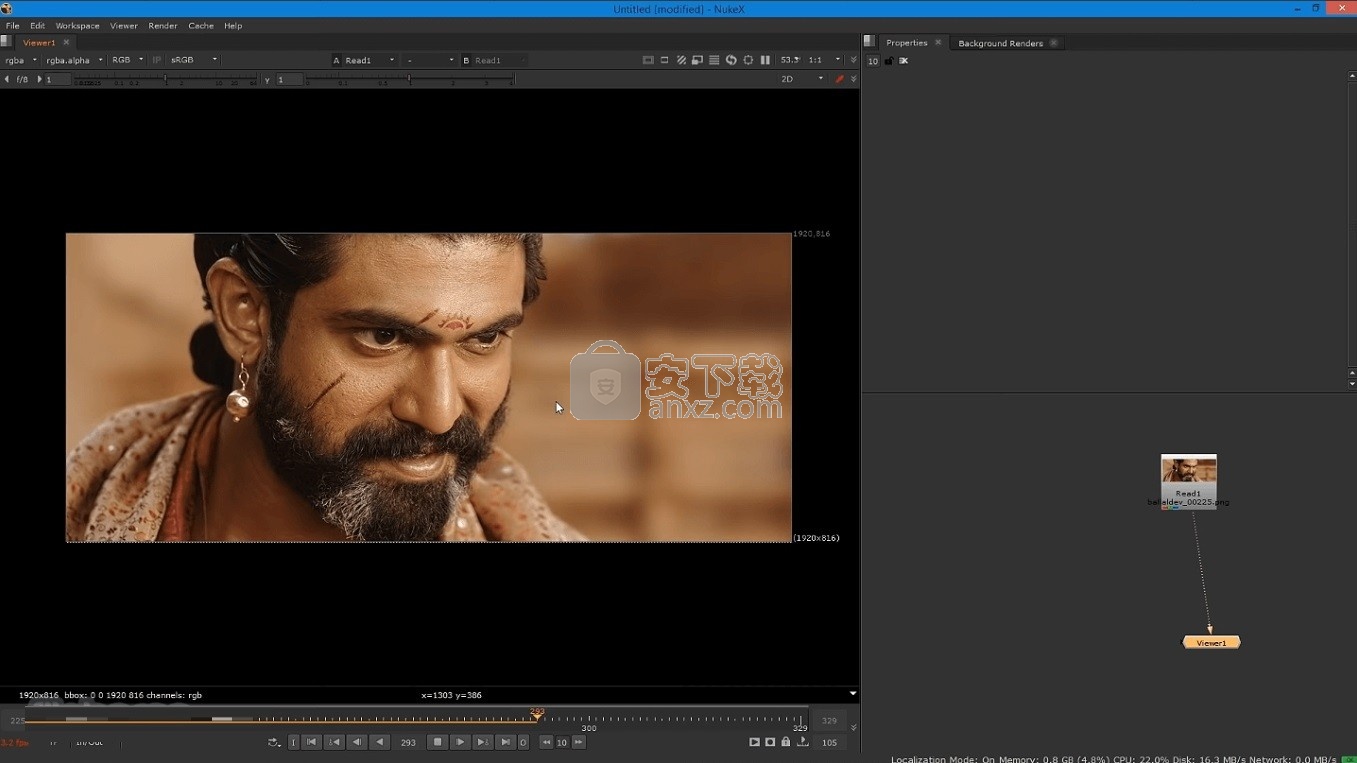
Task: Click the decrease gain left arrow beside f/8
Action: (x=7, y=79)
